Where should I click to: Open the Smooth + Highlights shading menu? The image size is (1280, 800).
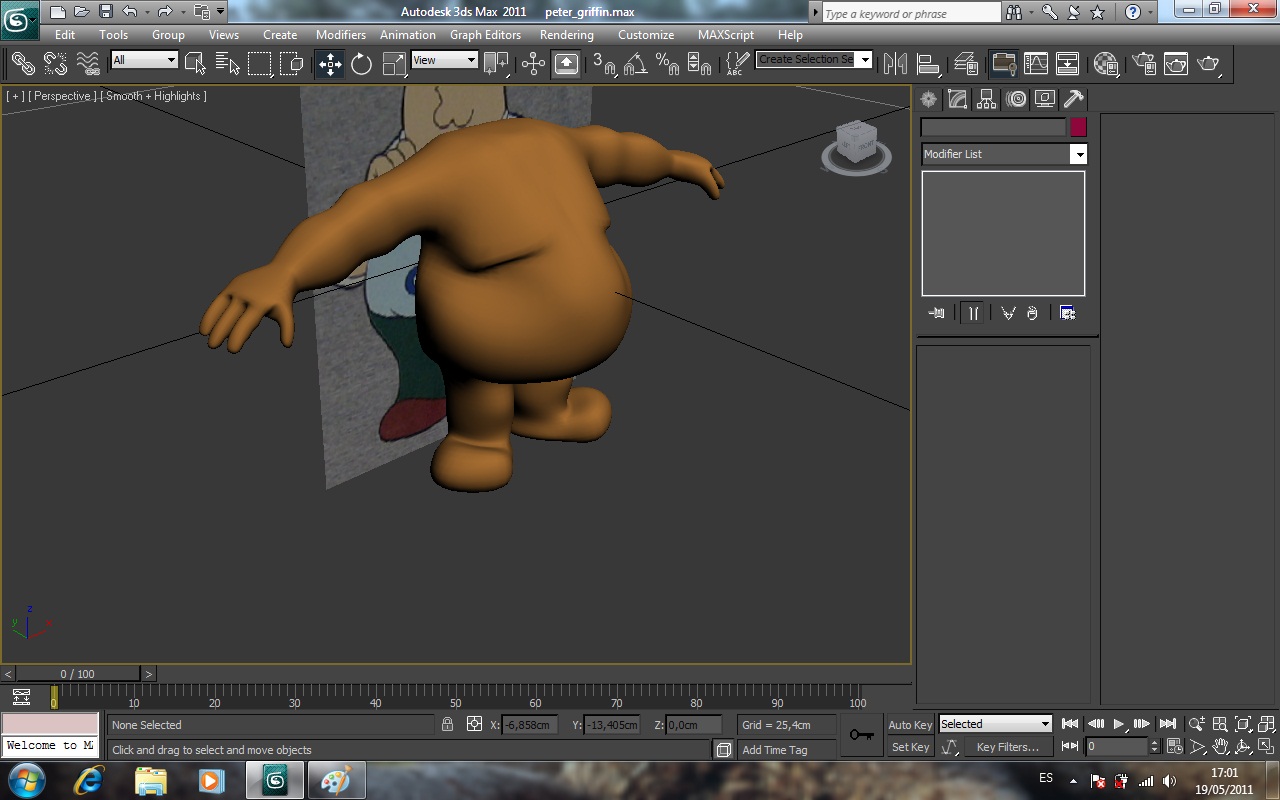point(153,96)
